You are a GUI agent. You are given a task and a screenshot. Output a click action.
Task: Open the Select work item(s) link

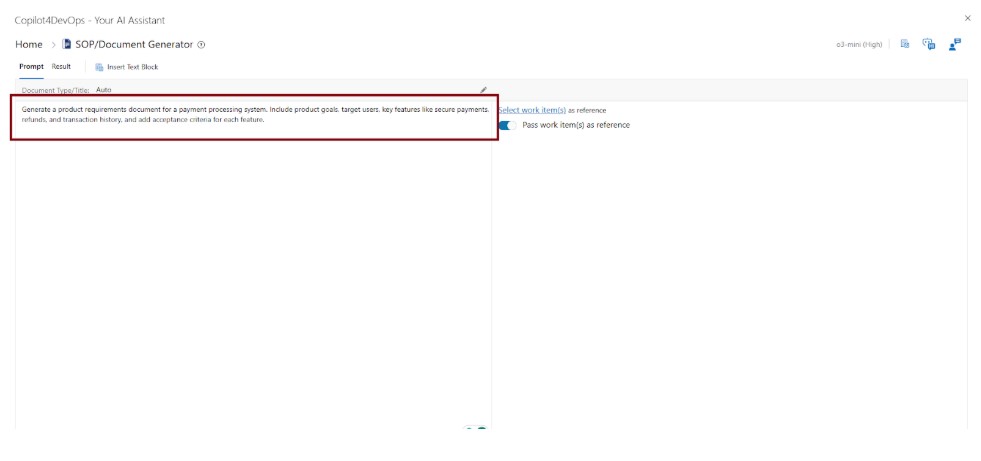(x=532, y=110)
